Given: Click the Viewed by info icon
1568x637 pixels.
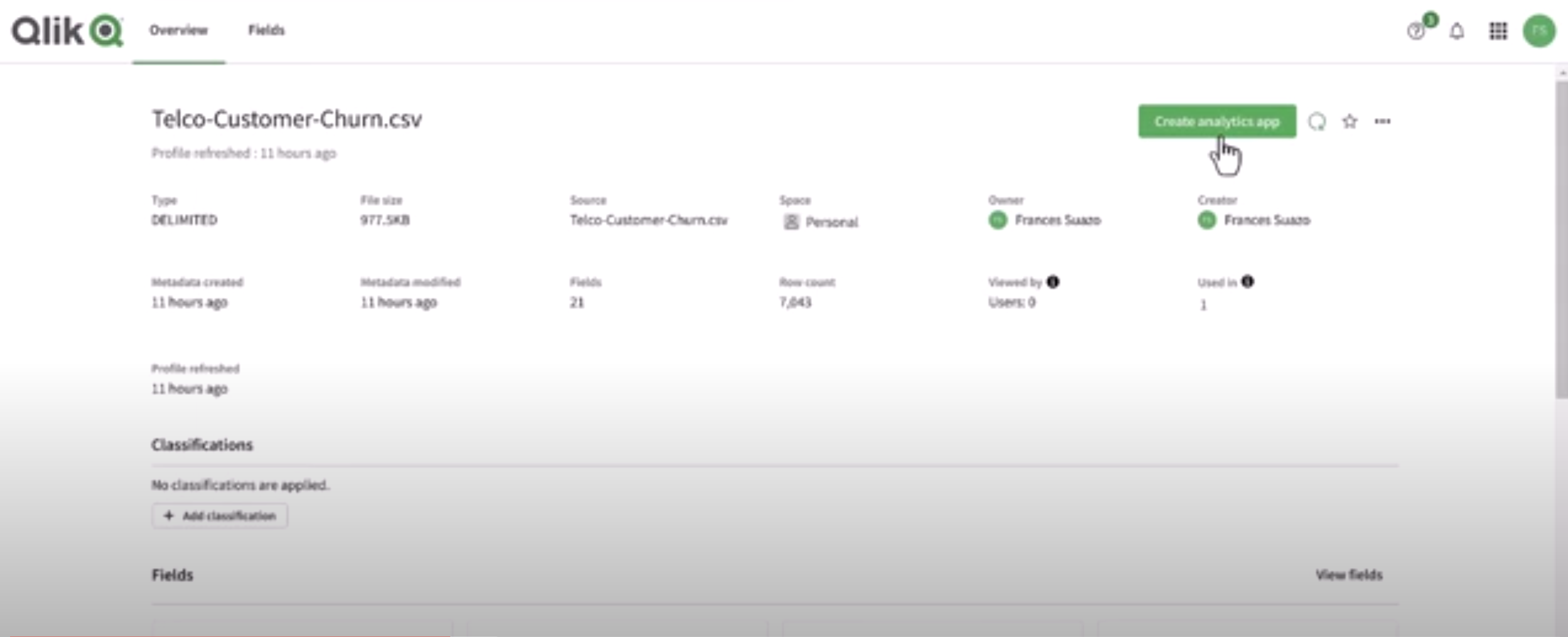Looking at the screenshot, I should point(1053,282).
